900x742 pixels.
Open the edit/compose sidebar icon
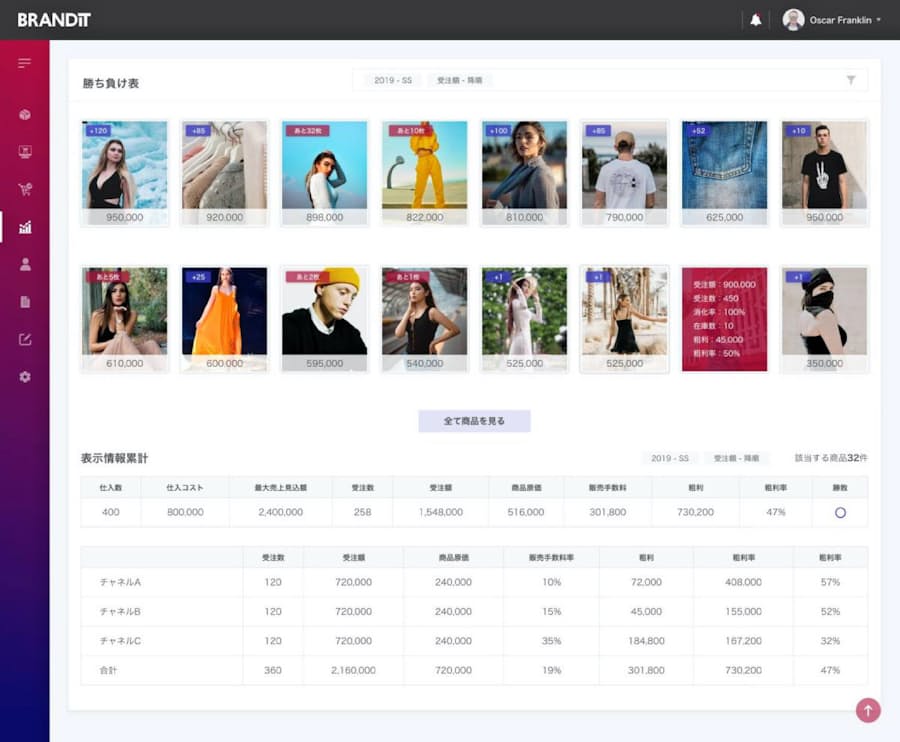(x=25, y=339)
